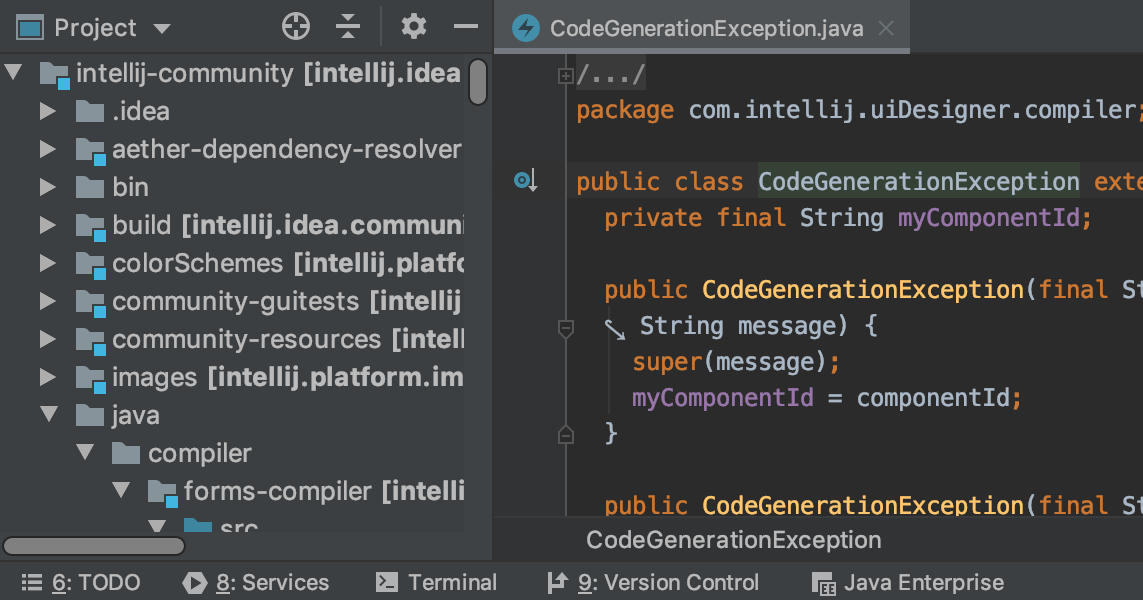
Task: Click the implemented/subclassed gutter marker icon
Action: coord(526,179)
